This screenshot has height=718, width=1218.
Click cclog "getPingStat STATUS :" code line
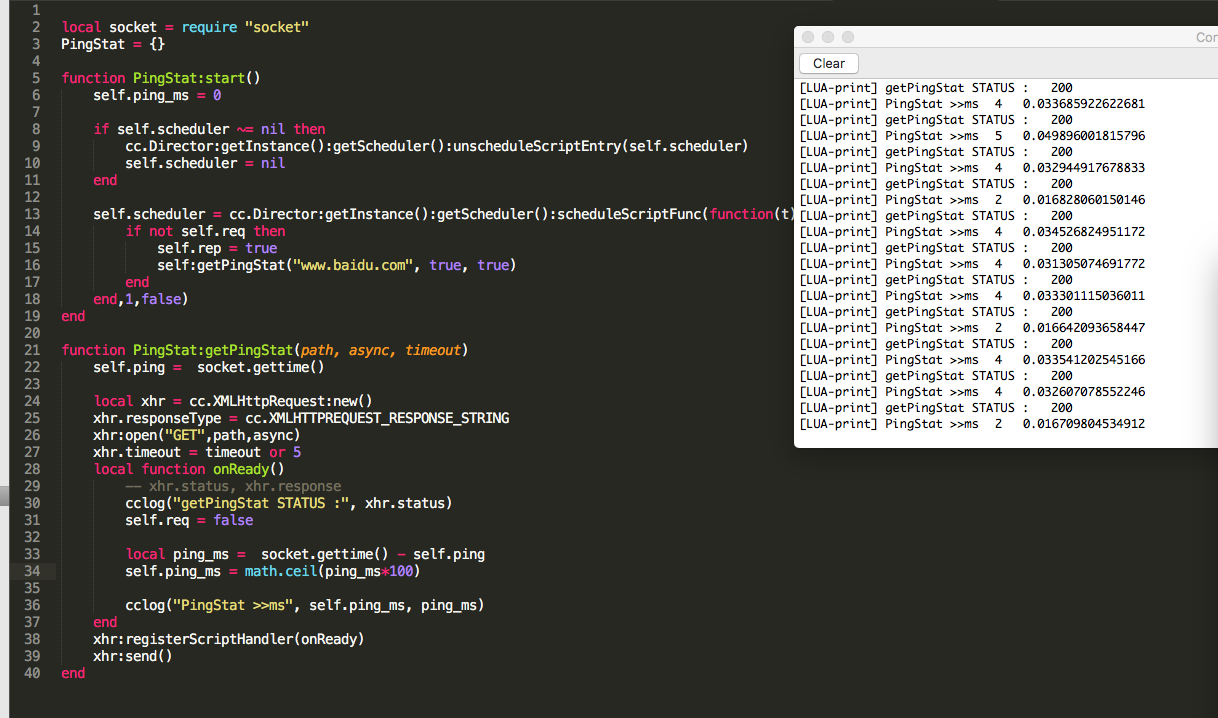click(289, 503)
